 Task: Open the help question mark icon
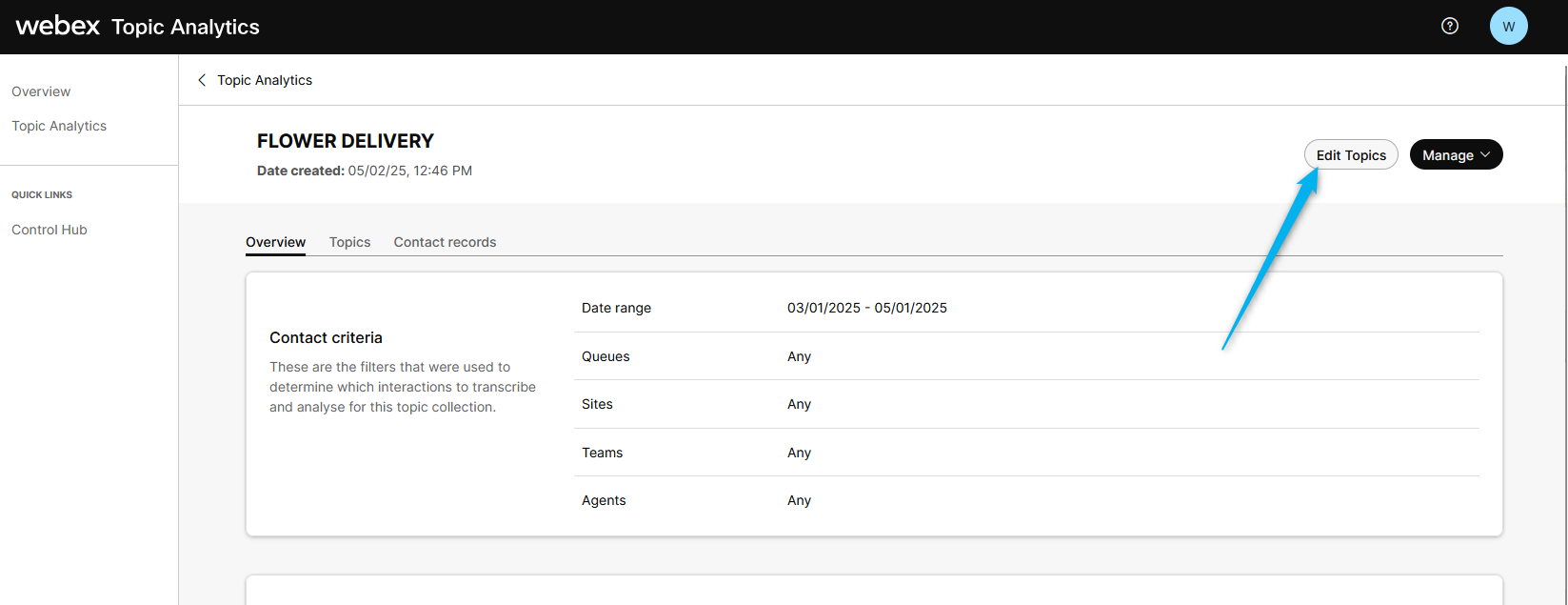[x=1449, y=27]
